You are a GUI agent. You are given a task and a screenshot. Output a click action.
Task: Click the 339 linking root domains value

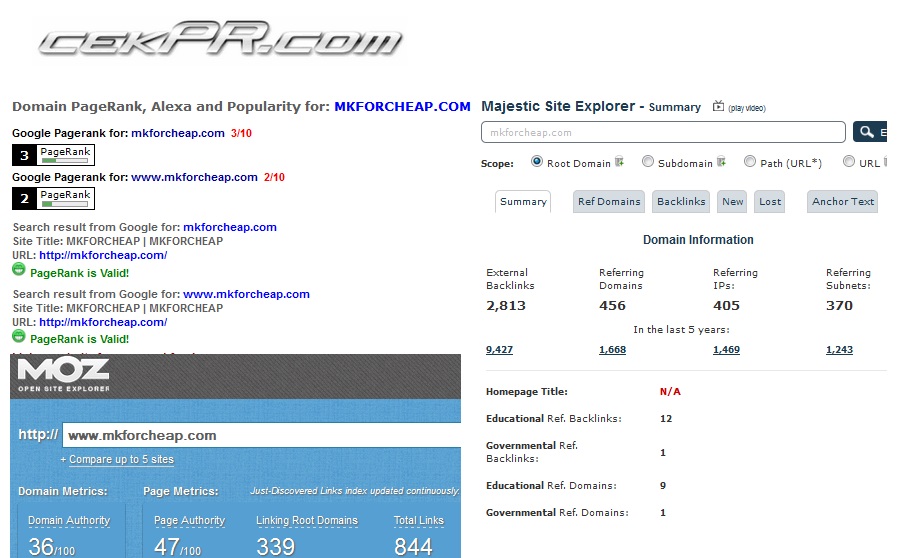276,546
